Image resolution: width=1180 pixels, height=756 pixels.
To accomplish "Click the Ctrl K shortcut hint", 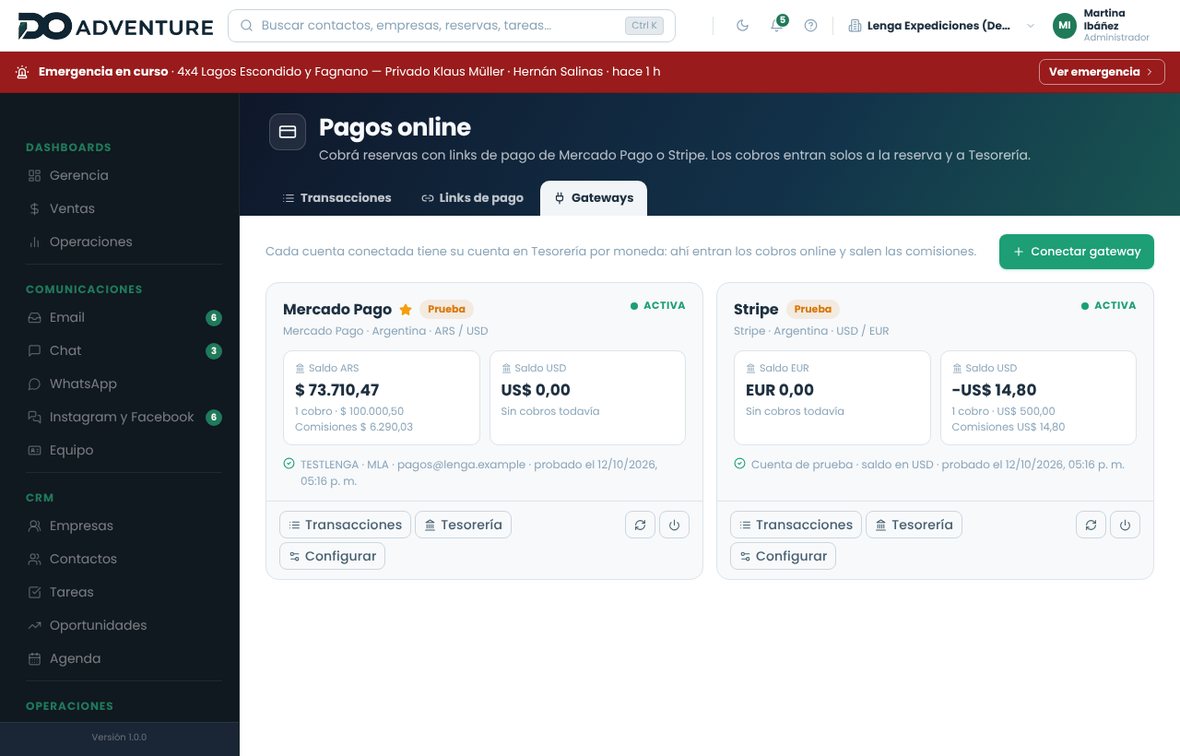I will pyautogui.click(x=644, y=26).
